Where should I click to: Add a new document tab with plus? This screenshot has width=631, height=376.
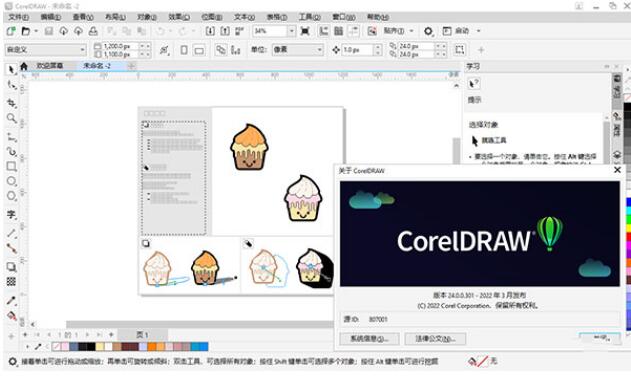(132, 66)
